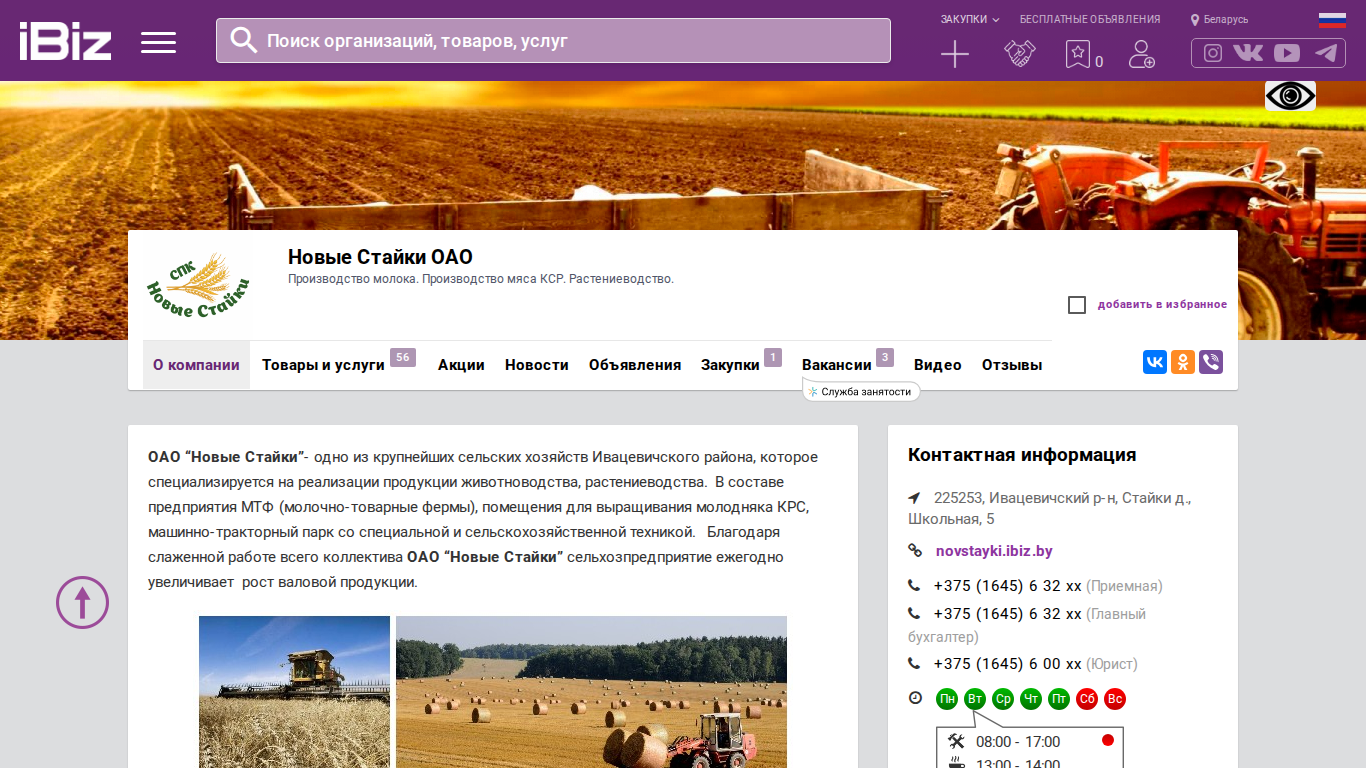Click the Новые Стайки ОАО heading
This screenshot has width=1366, height=768.
(x=380, y=257)
